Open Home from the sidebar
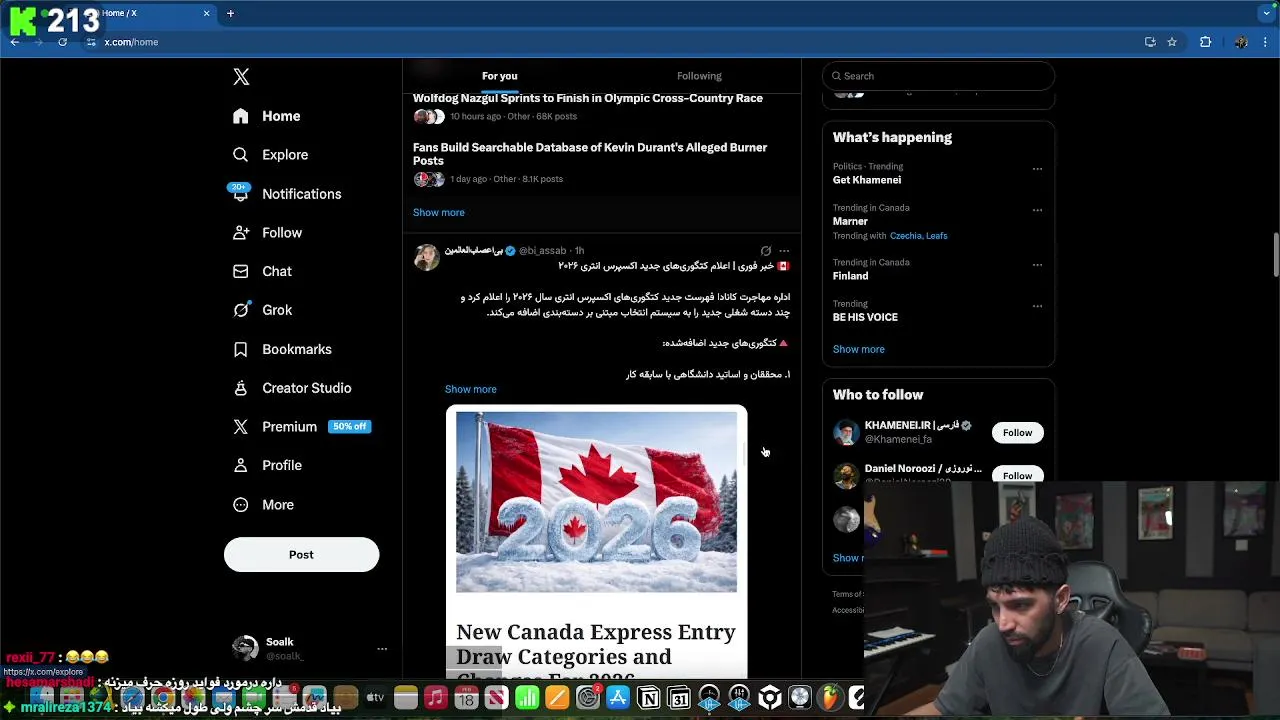This screenshot has height=720, width=1280. click(x=266, y=116)
